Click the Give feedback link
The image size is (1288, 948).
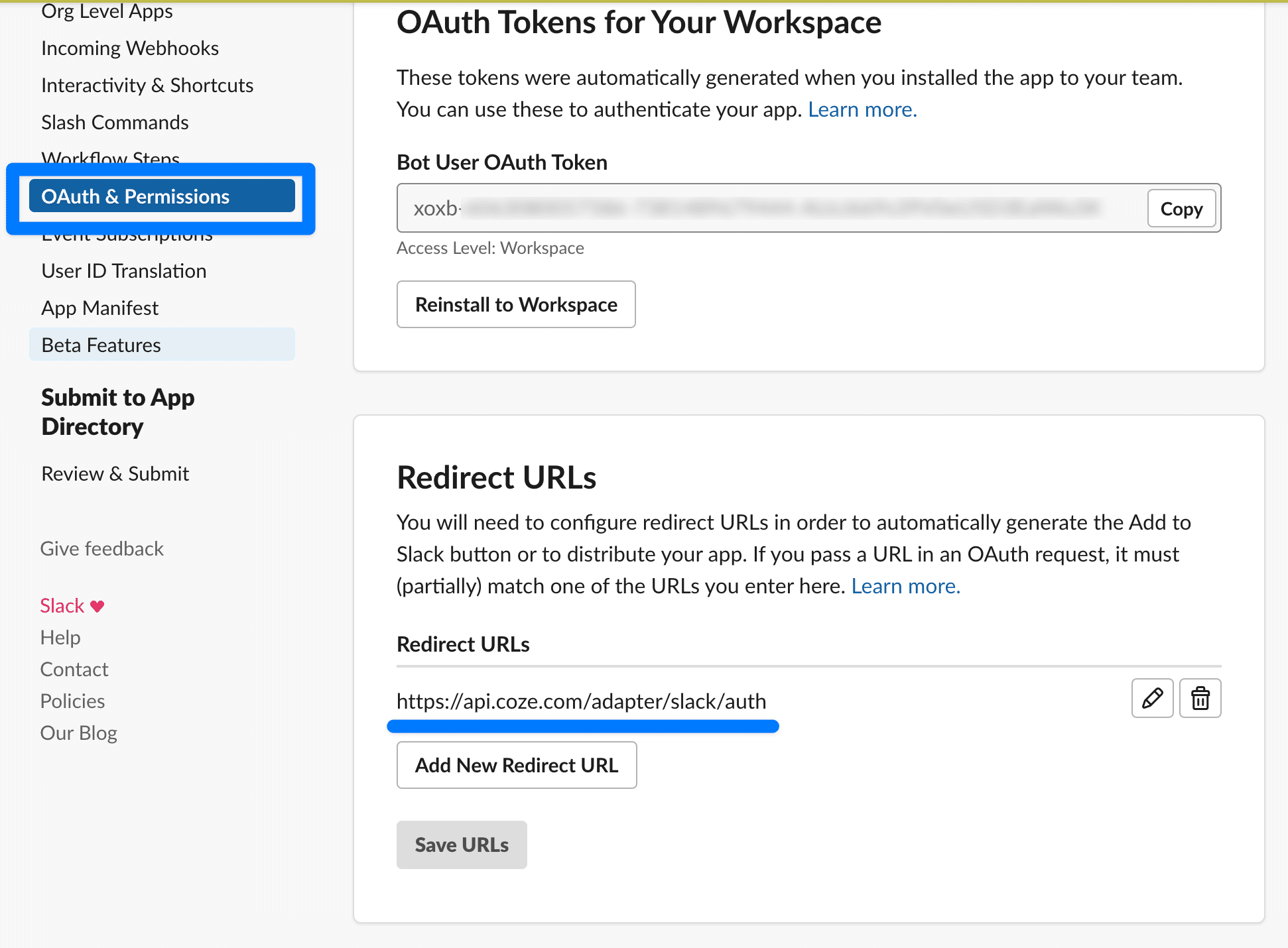point(102,549)
